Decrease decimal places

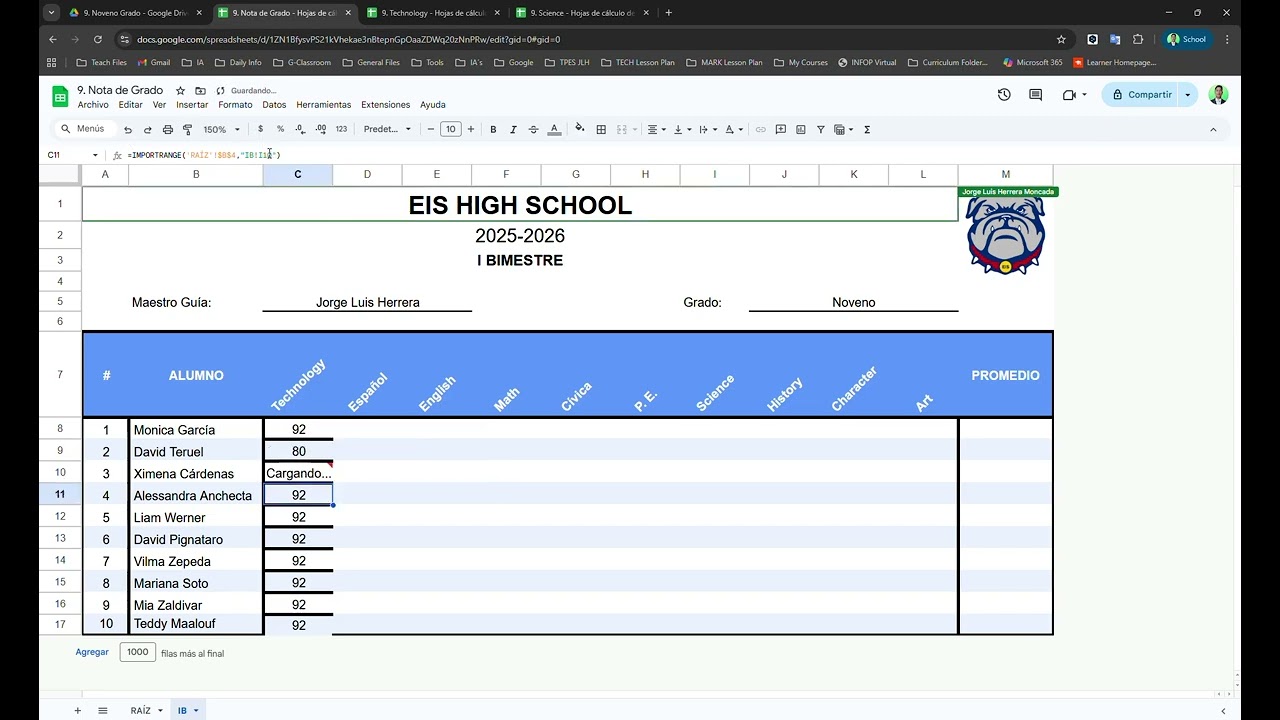tap(300, 129)
